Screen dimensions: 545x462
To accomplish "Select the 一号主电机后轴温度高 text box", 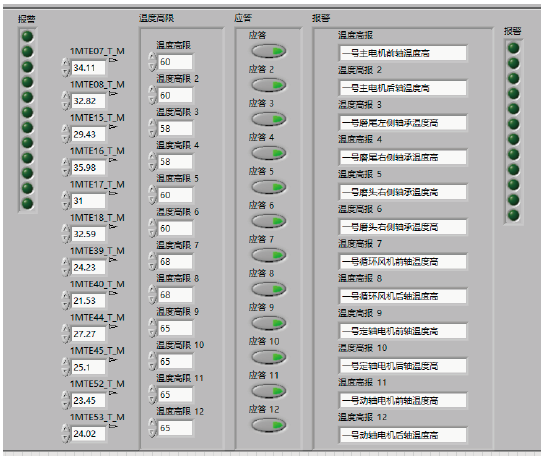I will (403, 88).
